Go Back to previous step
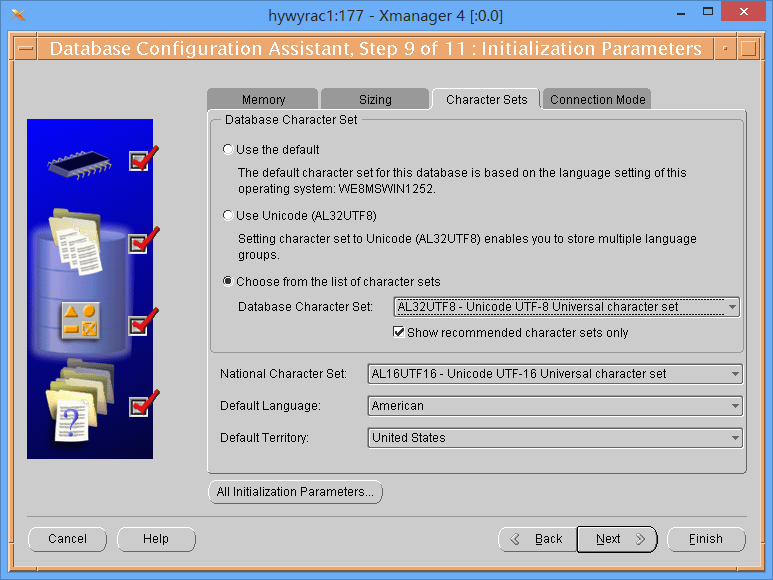This screenshot has width=773, height=580. 537,539
